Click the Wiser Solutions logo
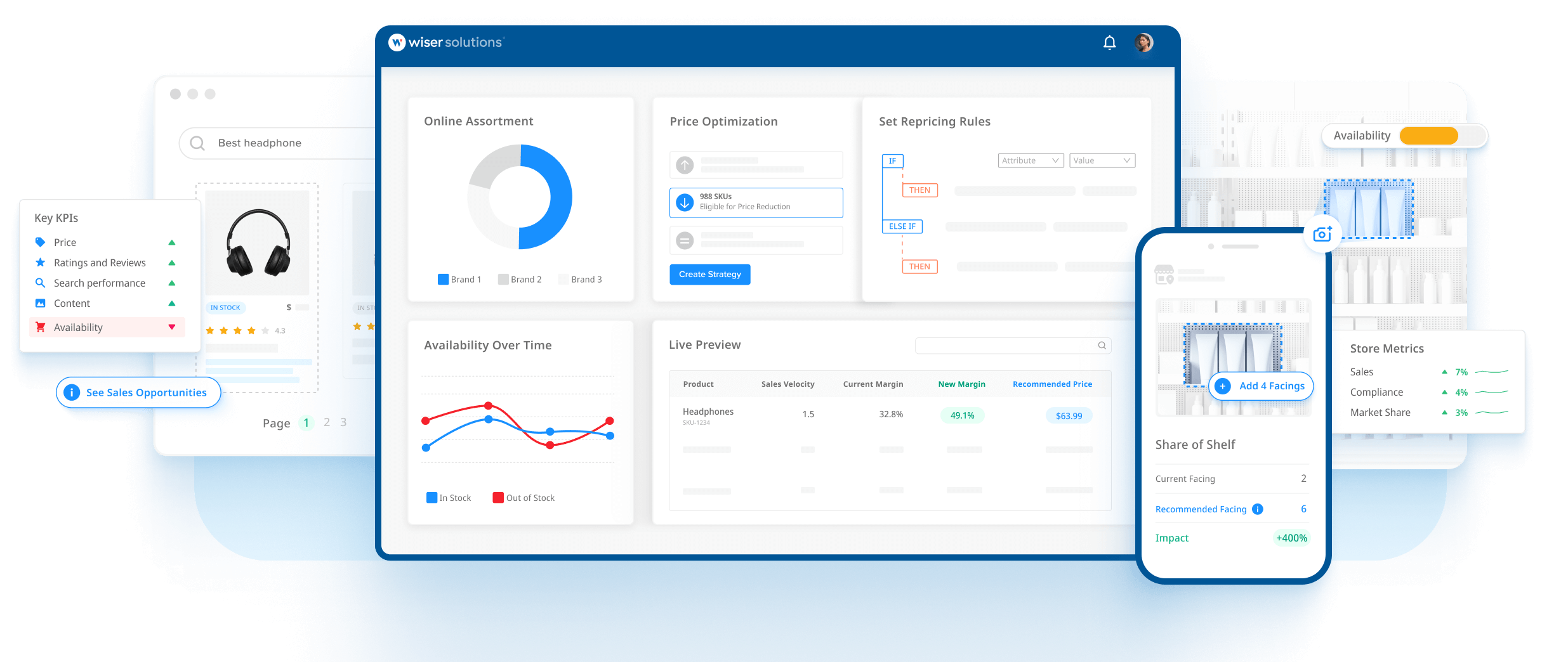The width and height of the screenshot is (1568, 662). [445, 42]
